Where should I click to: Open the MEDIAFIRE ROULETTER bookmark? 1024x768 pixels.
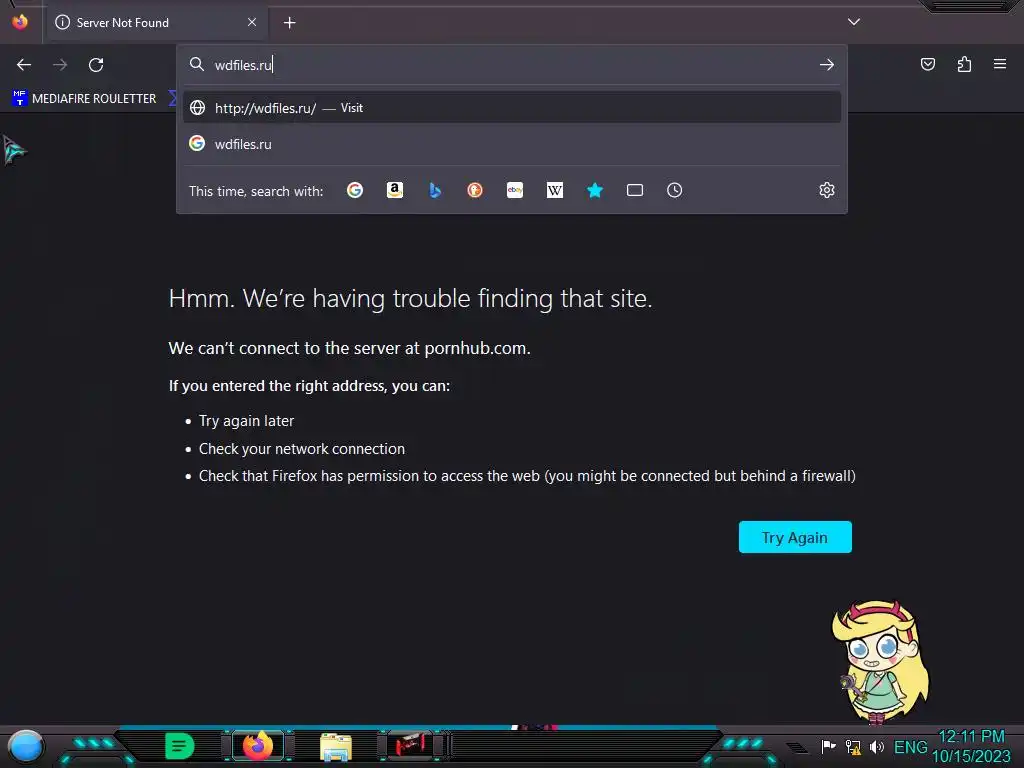(84, 99)
